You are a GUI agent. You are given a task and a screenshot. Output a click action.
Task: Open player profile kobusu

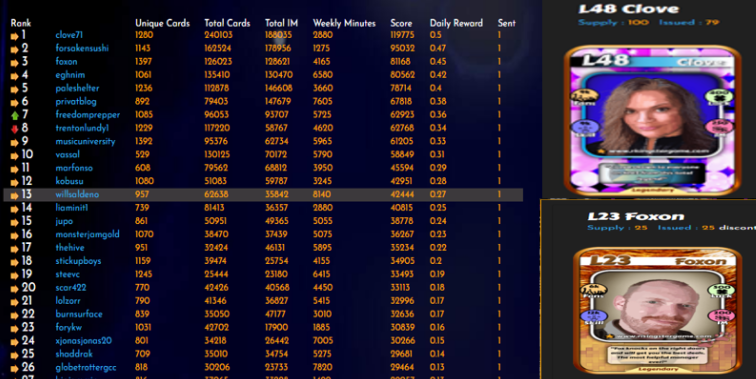pyautogui.click(x=69, y=181)
